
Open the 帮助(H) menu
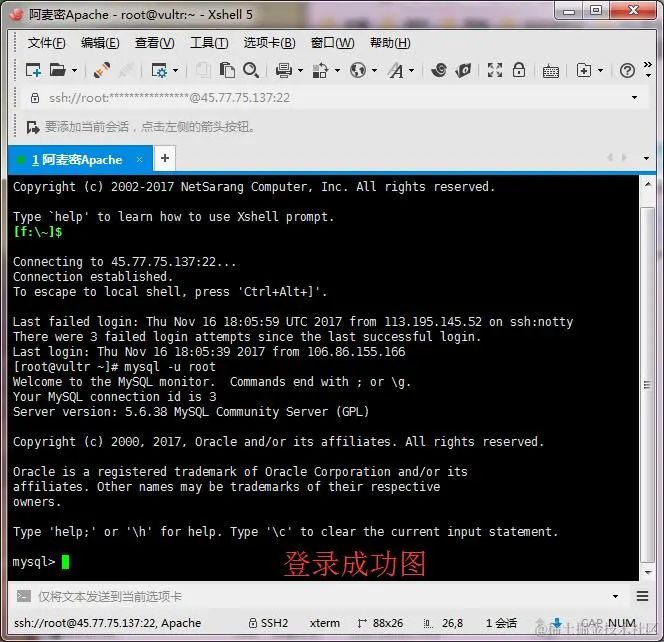point(390,43)
